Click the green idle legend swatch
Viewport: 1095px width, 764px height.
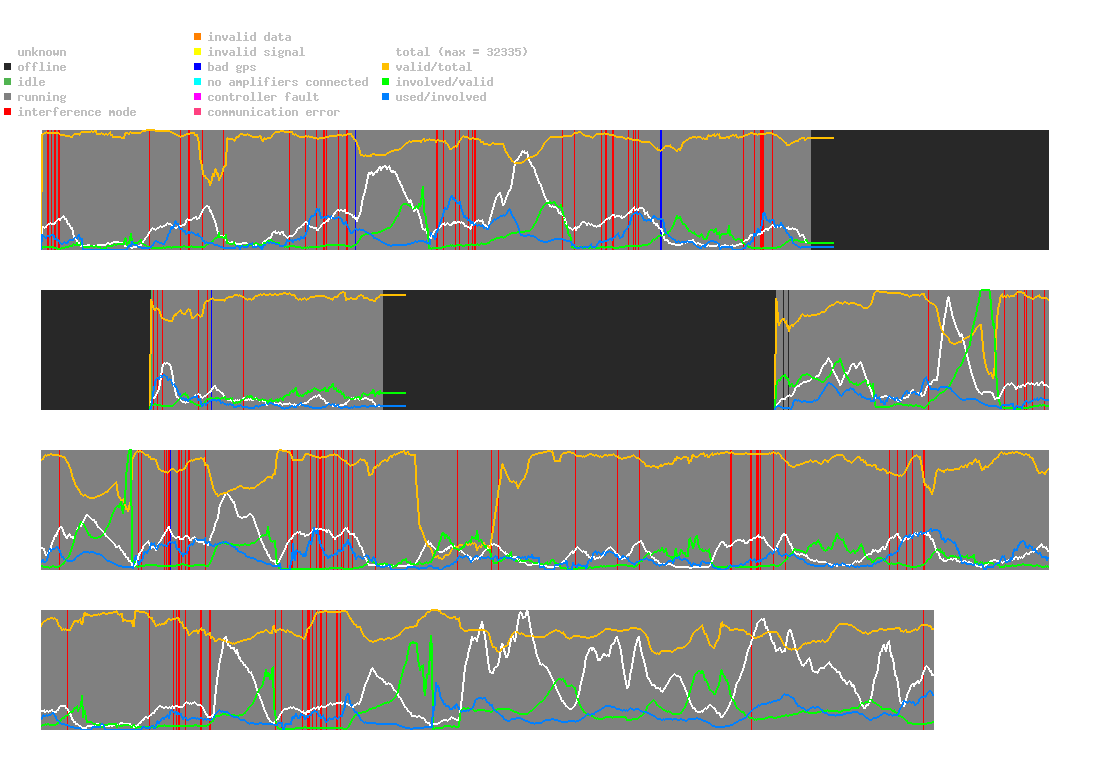(8, 82)
